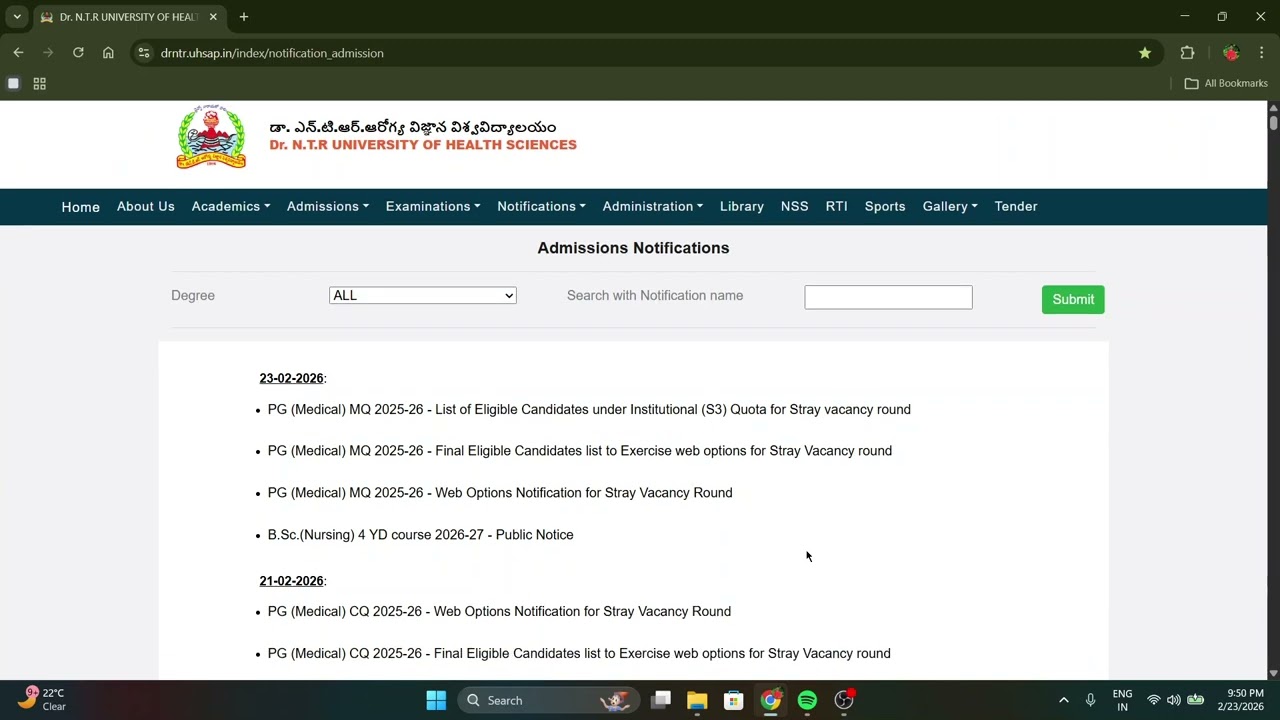Open the Windows Start button
This screenshot has height=720, width=1280.
pyautogui.click(x=436, y=700)
